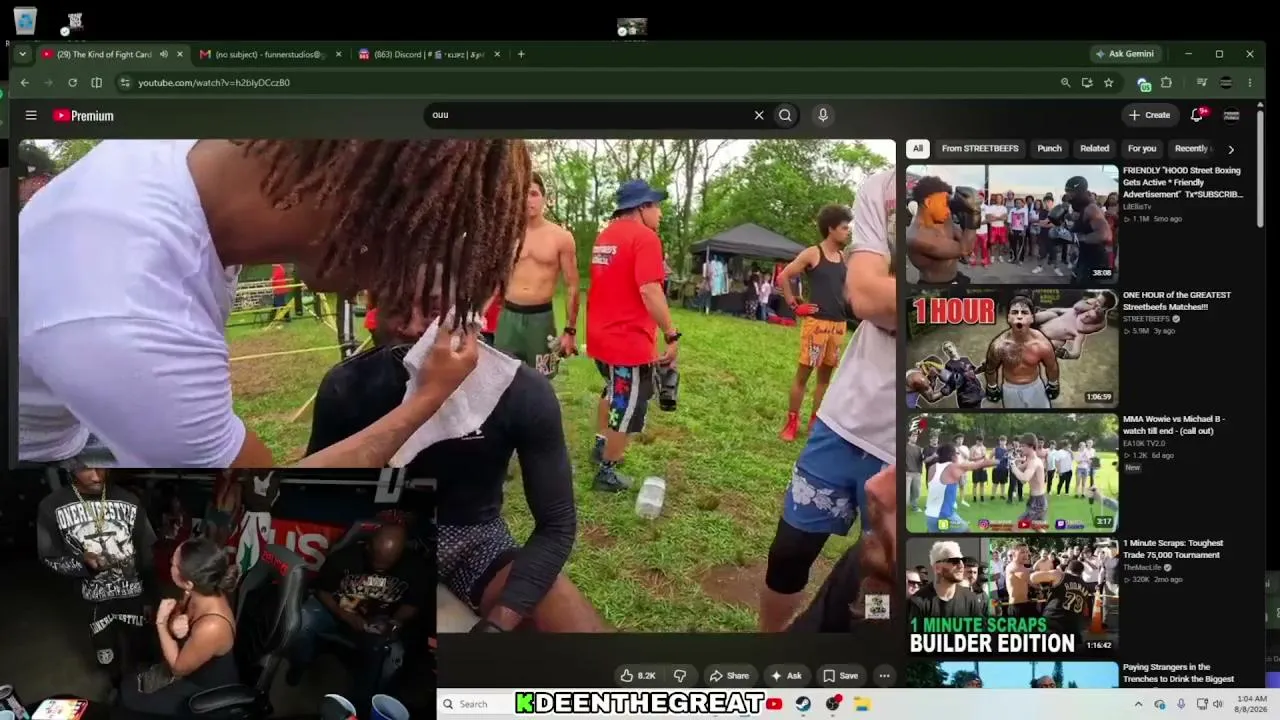Switch to the Gmail no subject tab
Viewport: 1280px width, 720px height.
coord(271,54)
